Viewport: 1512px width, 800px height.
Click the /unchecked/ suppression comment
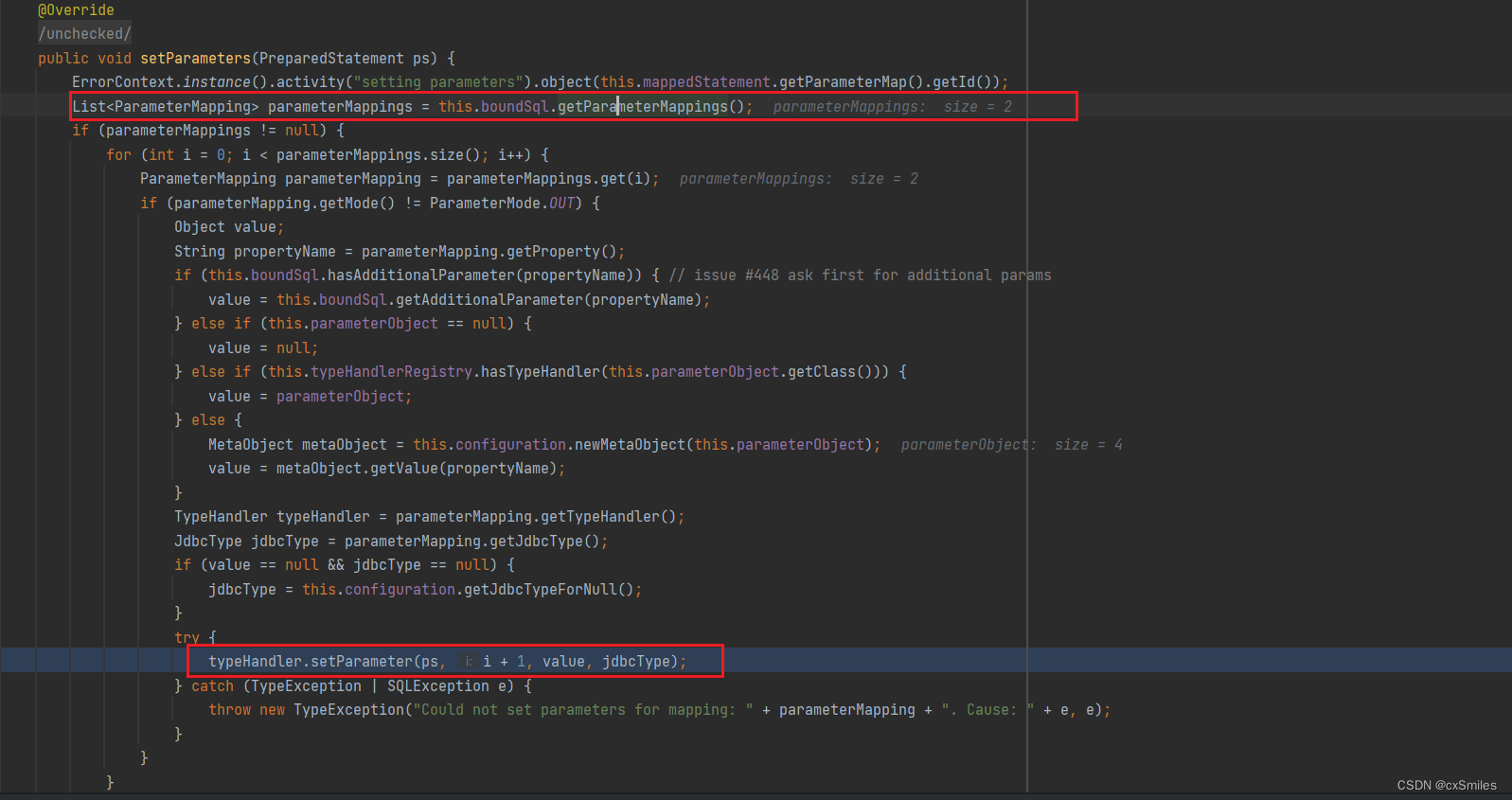84,33
